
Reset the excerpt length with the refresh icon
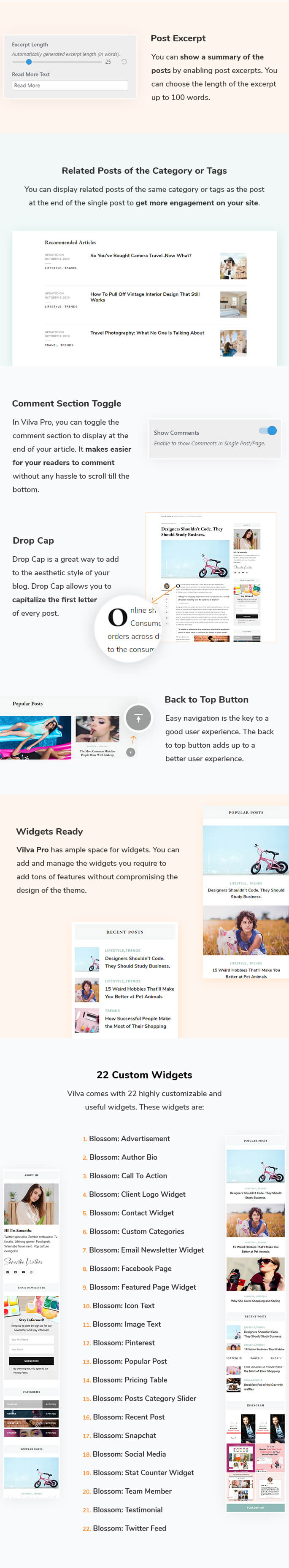(124, 62)
